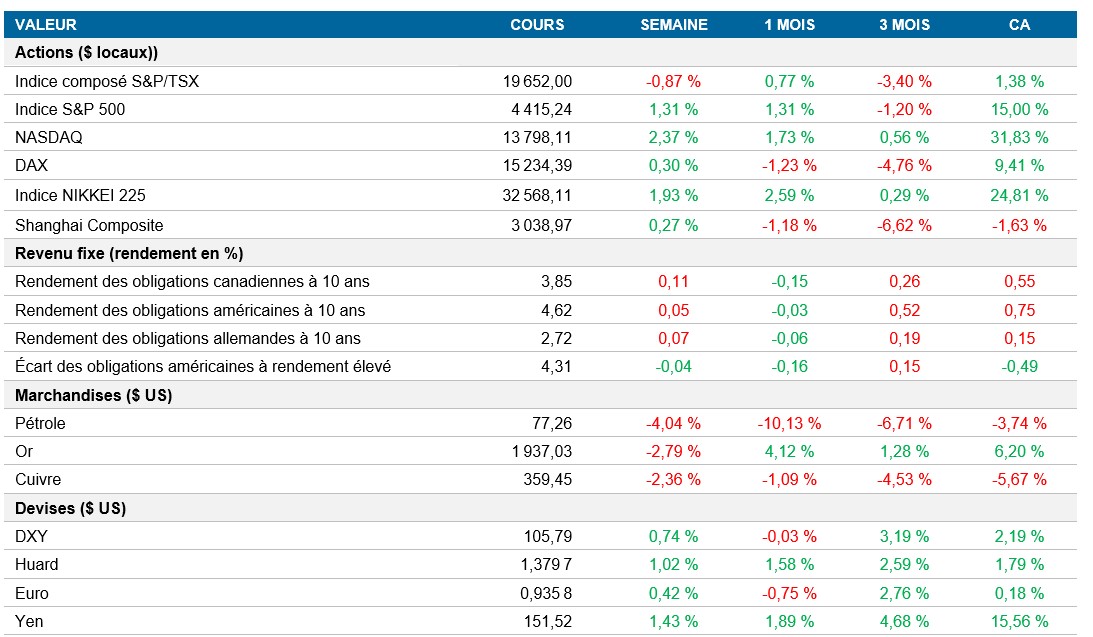Click the VALEUR column header
1093x637 pixels.
(46, 24)
